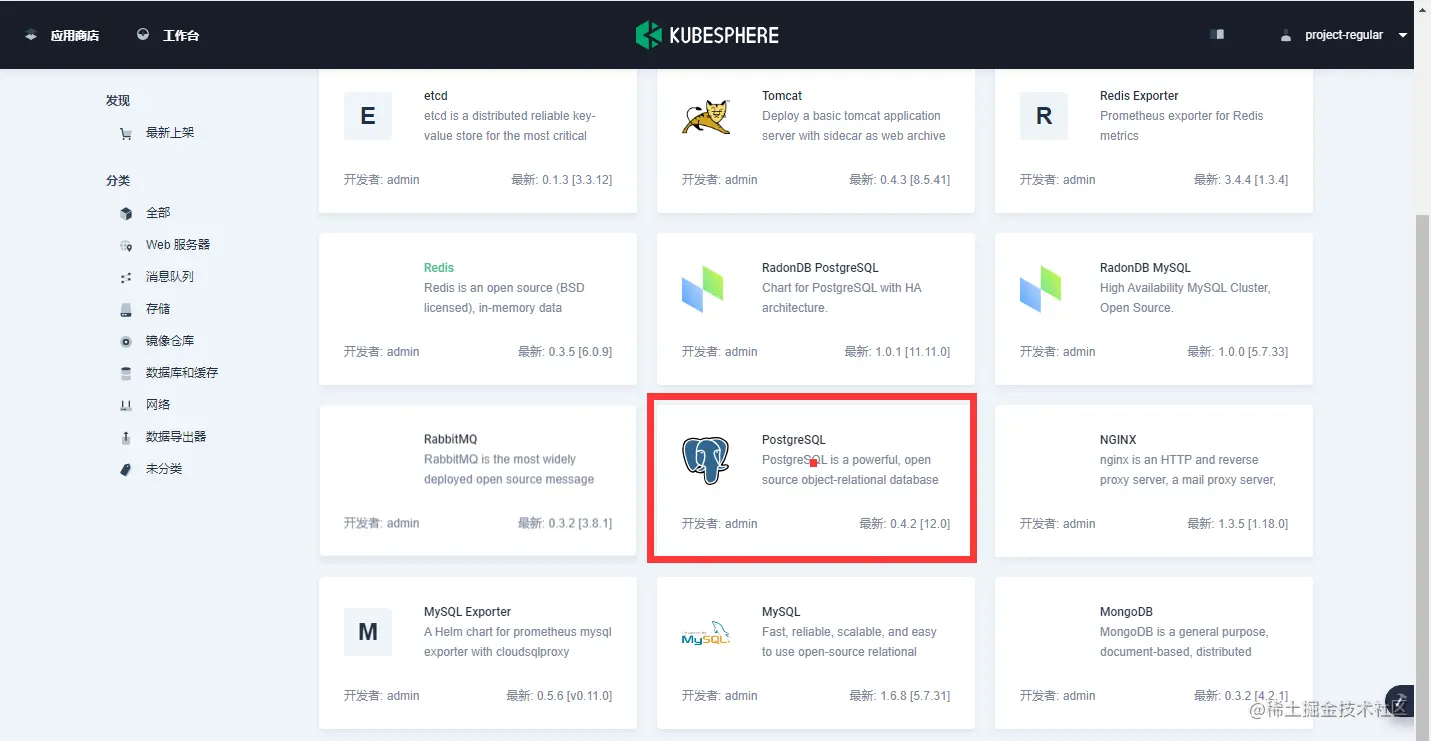
Task: Select the 存储 category
Action: [x=158, y=308]
